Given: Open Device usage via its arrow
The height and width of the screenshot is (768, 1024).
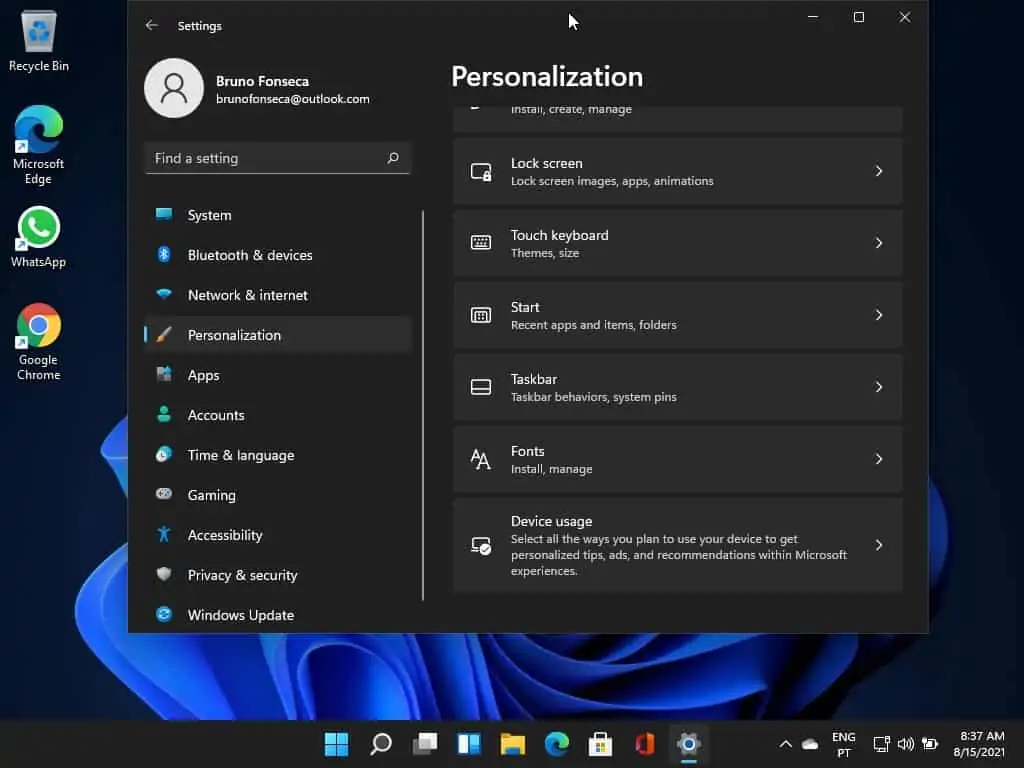Looking at the screenshot, I should pos(878,545).
